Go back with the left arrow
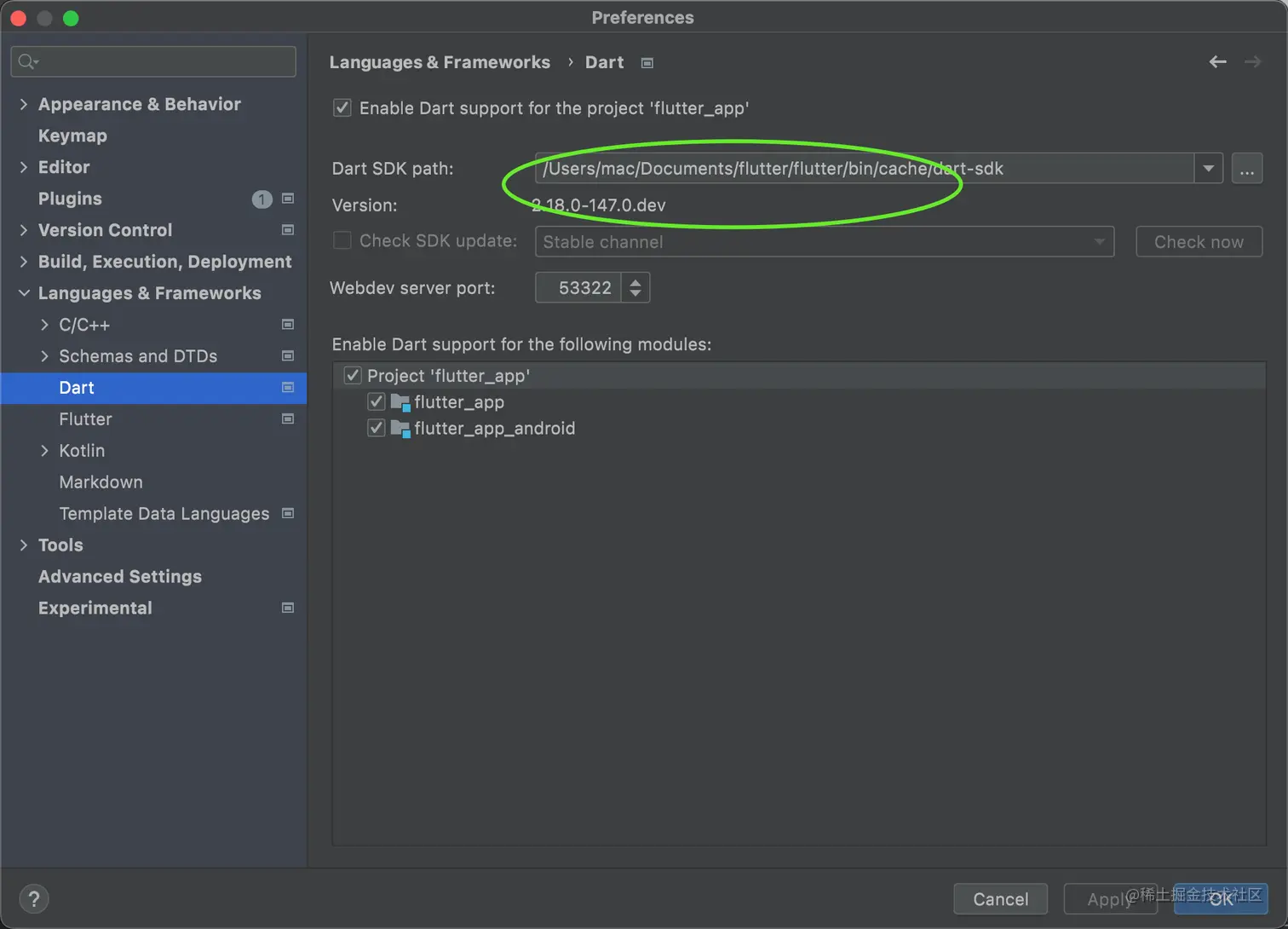 pyautogui.click(x=1218, y=61)
